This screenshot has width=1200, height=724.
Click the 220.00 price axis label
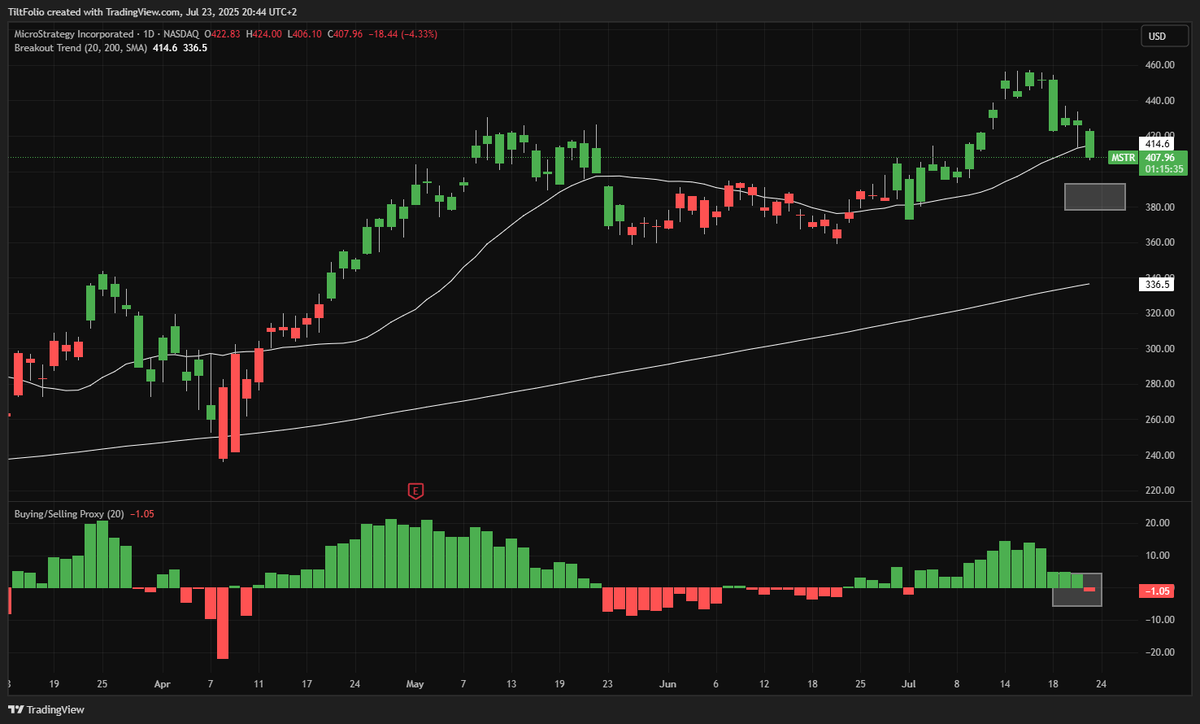(1160, 491)
